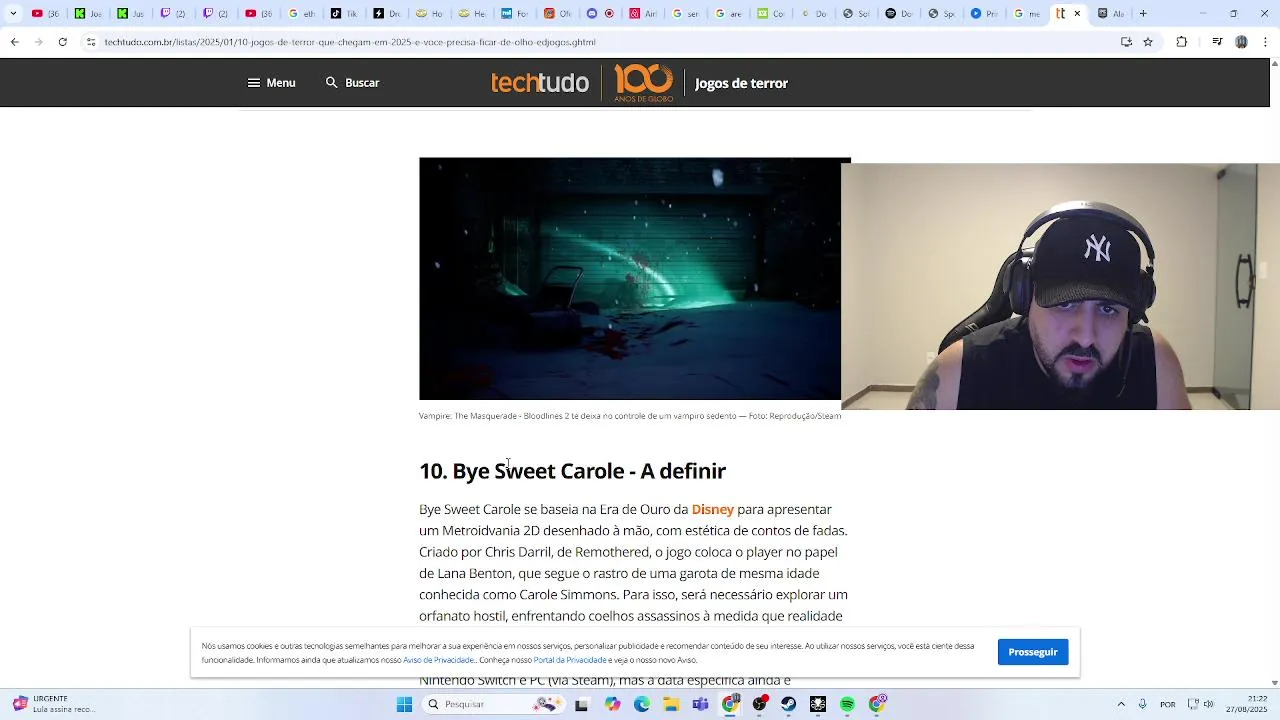Open OBS Studio taskbar icon with red dot
This screenshot has width=1280, height=720.
point(760,705)
